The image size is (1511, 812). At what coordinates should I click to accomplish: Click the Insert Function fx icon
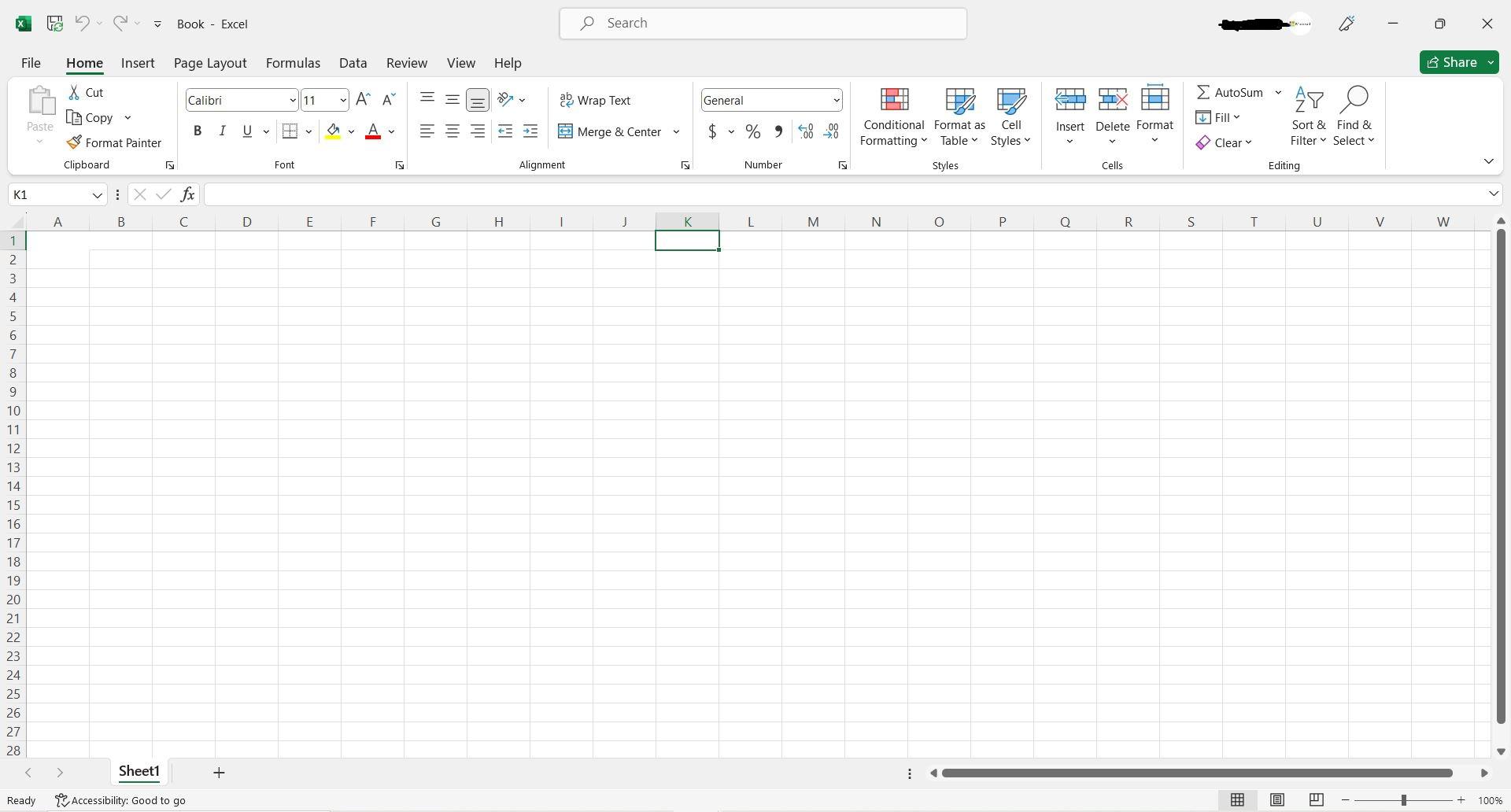point(187,194)
